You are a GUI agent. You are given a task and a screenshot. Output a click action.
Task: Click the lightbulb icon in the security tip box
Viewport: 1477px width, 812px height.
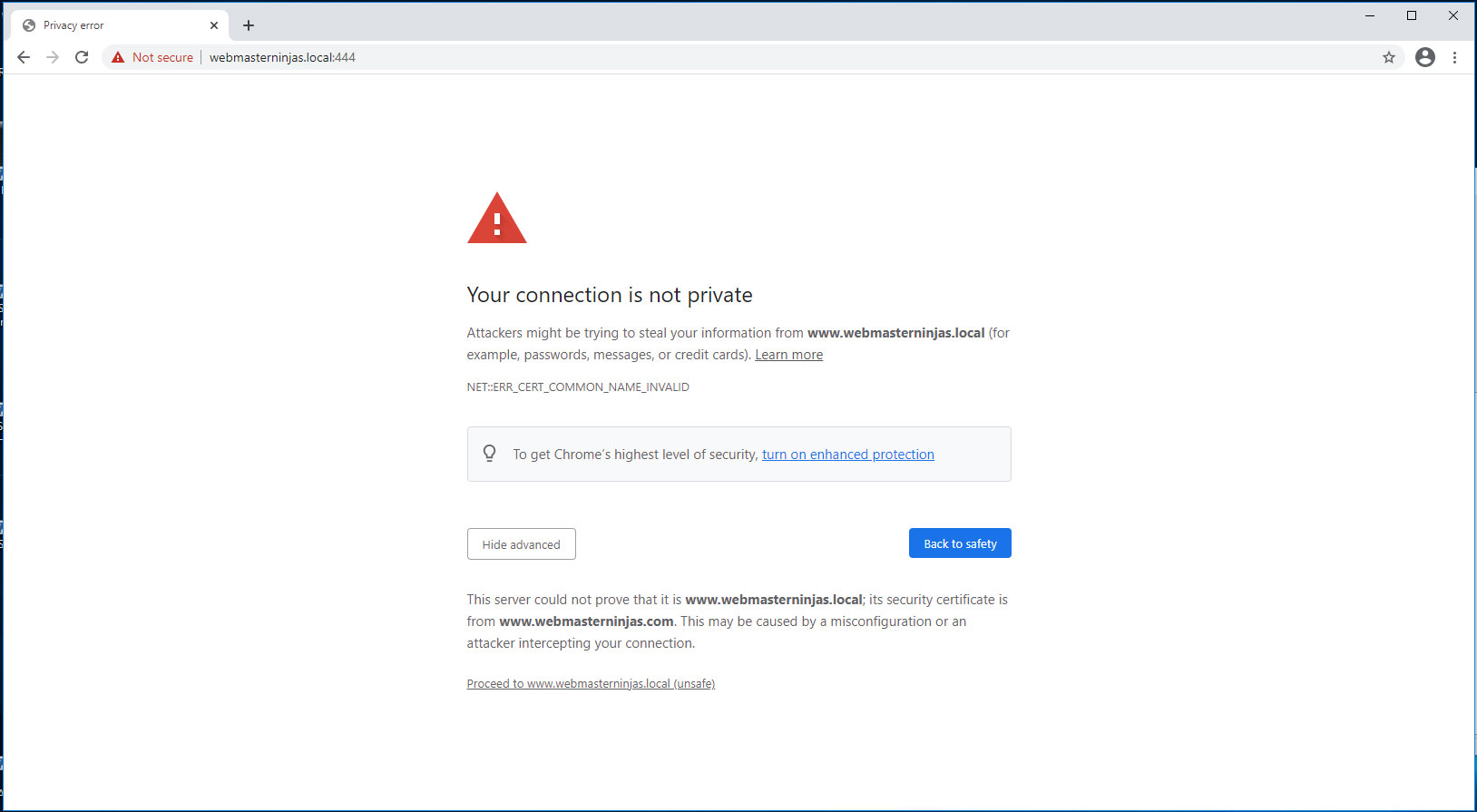tap(490, 453)
